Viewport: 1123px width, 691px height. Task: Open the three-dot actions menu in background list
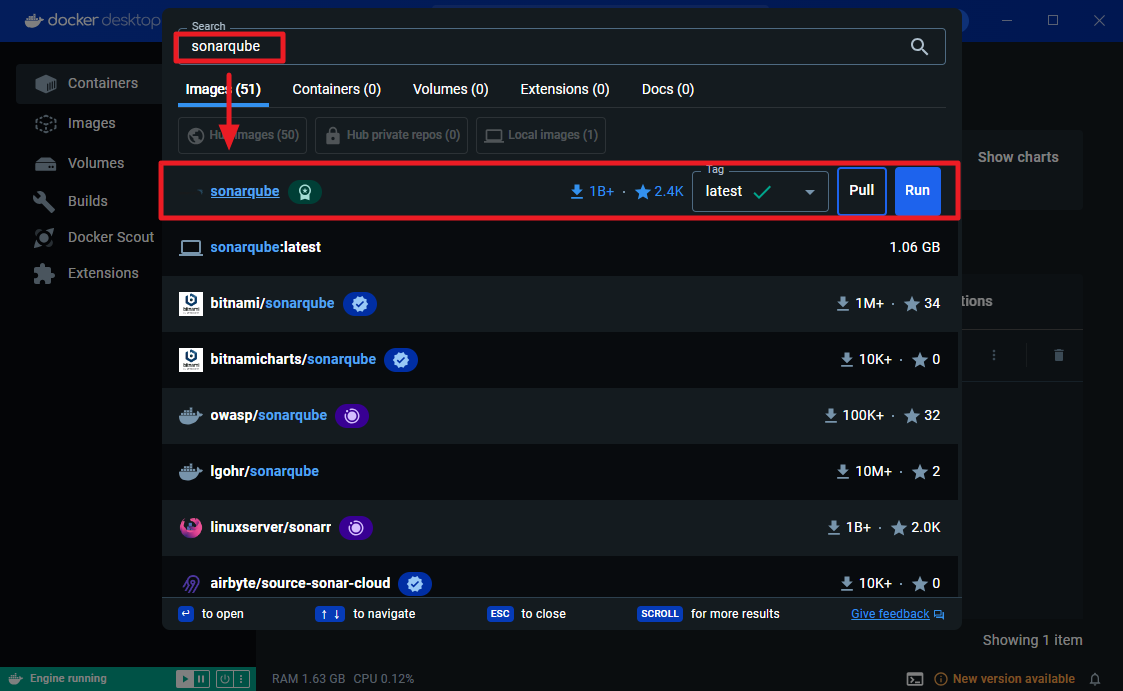pos(993,355)
